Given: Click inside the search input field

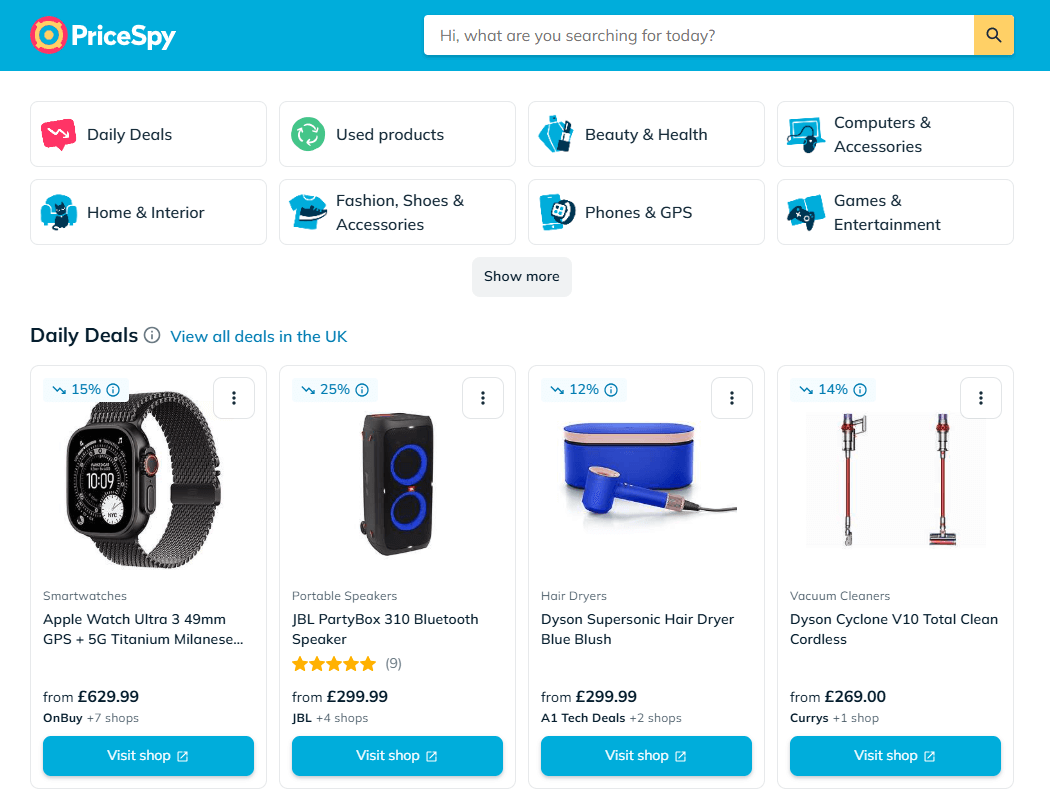Looking at the screenshot, I should (700, 35).
